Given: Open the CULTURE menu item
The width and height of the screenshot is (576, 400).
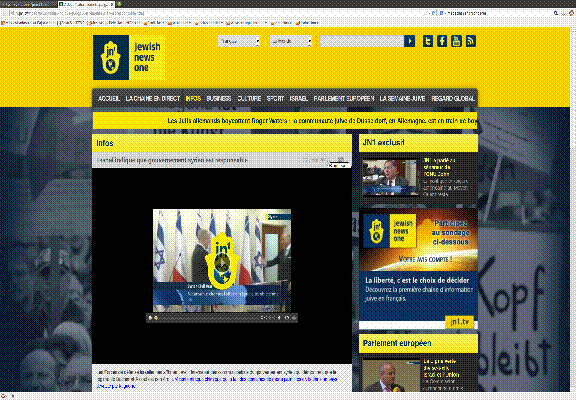Looking at the screenshot, I should pyautogui.click(x=249, y=98).
